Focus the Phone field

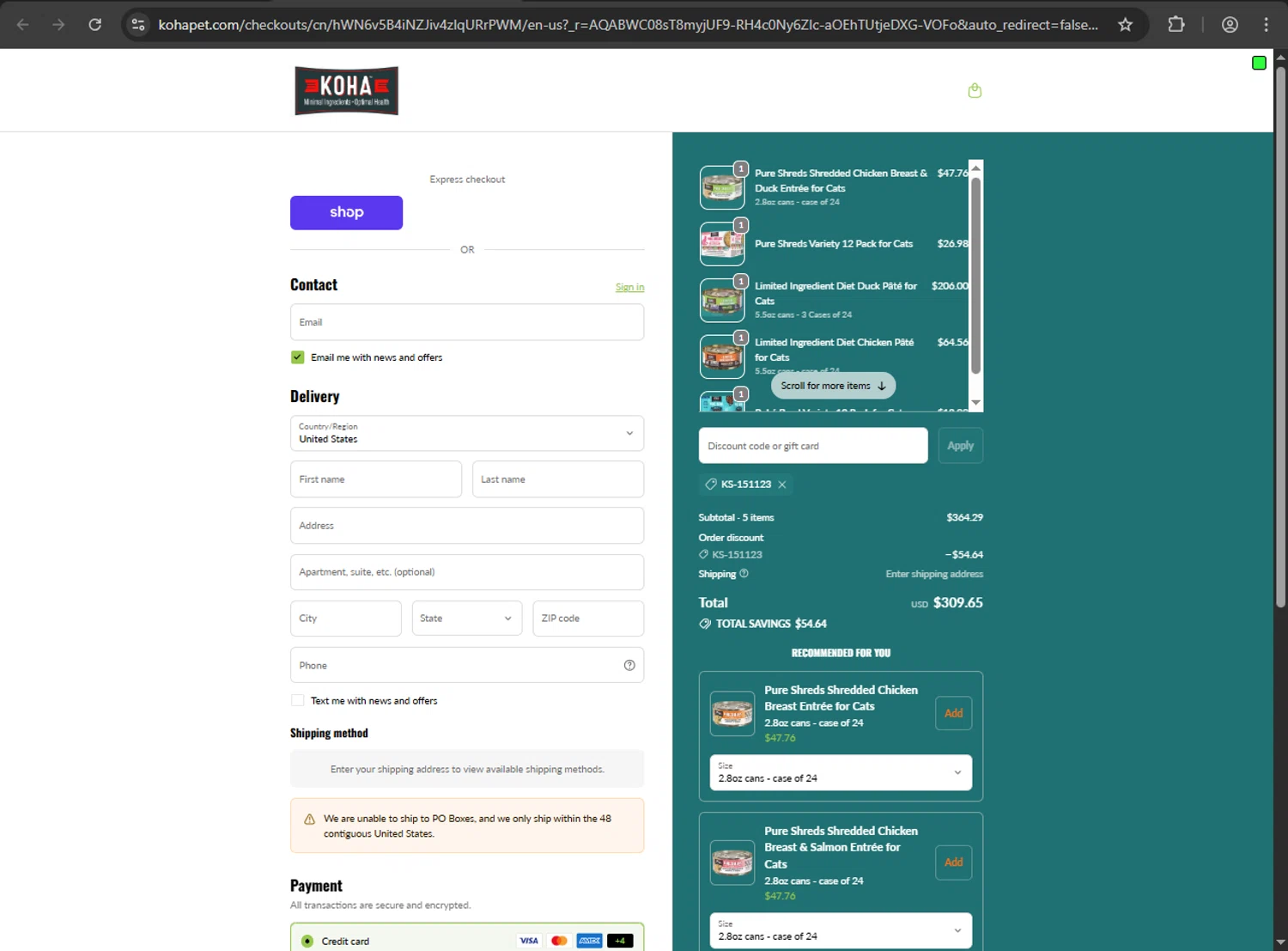[467, 665]
